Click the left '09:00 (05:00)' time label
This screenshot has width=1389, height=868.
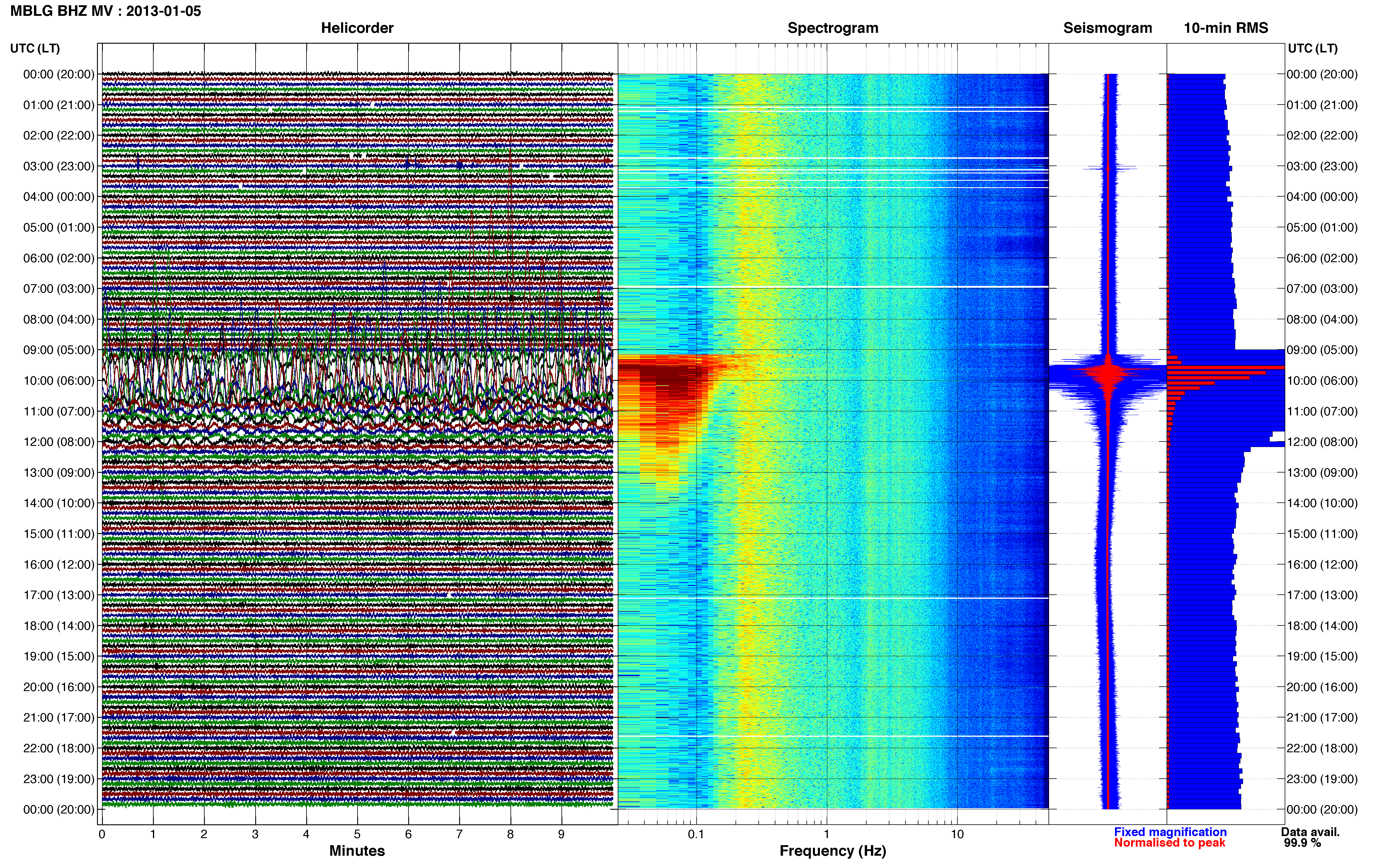point(59,350)
